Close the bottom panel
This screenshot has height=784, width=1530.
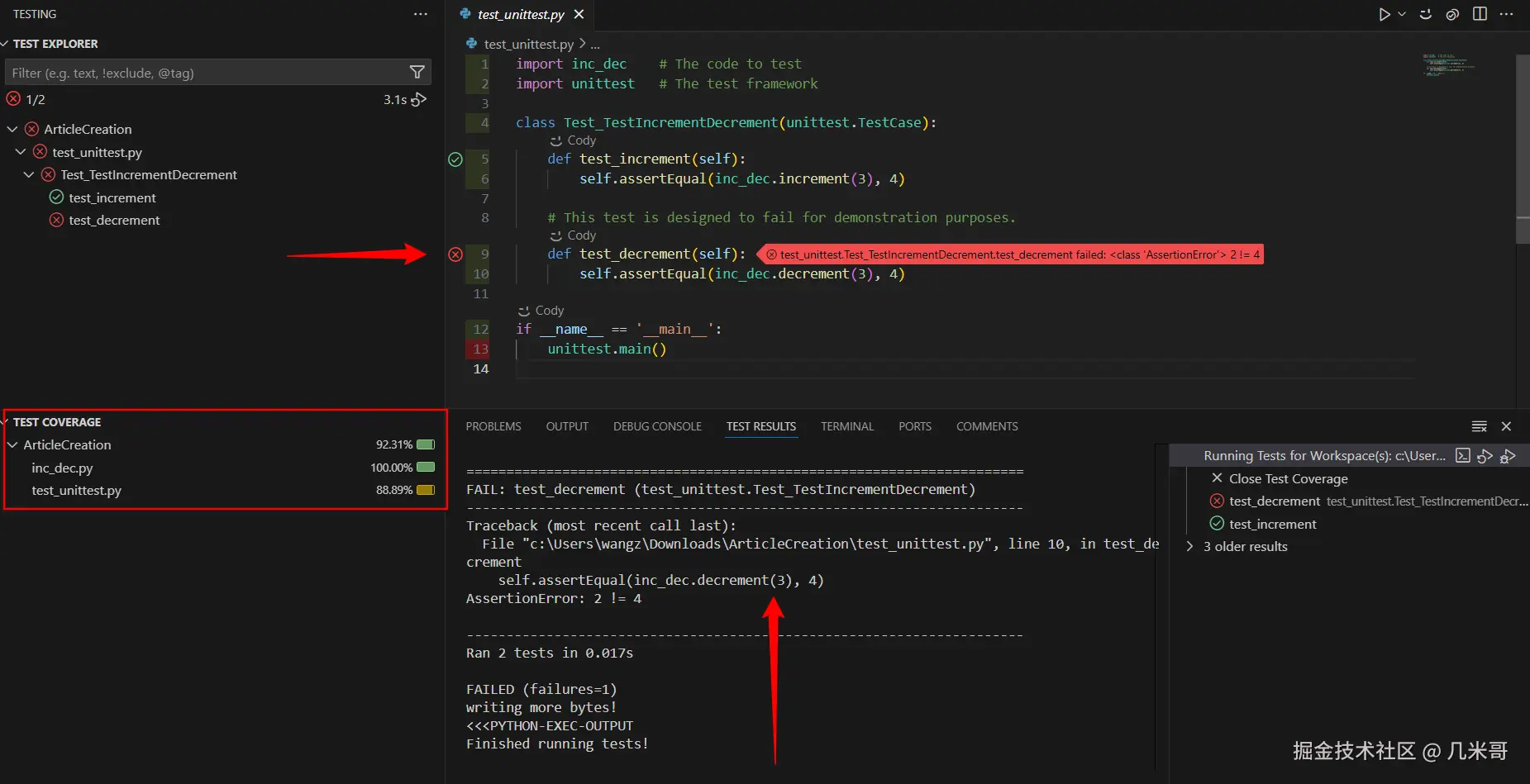[x=1506, y=426]
